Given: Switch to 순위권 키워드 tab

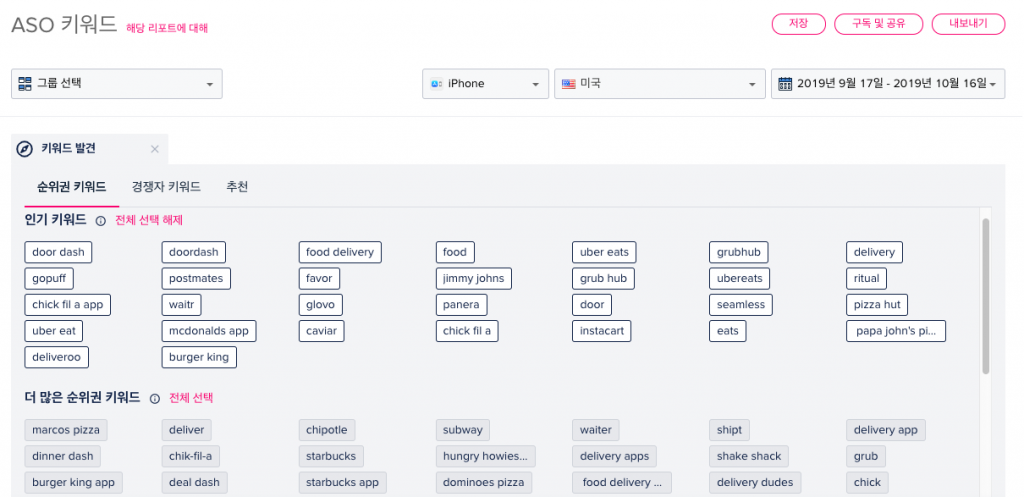Looking at the screenshot, I should (x=72, y=187).
